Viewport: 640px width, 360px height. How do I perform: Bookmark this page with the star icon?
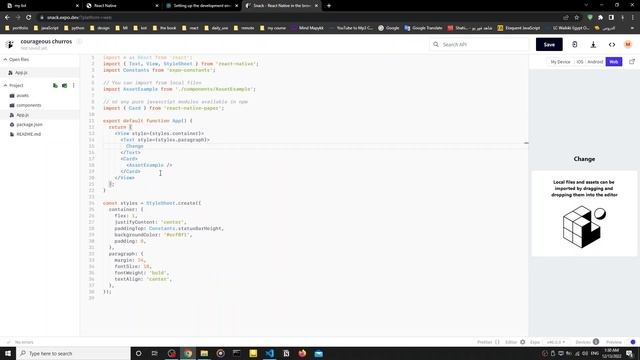pos(576,18)
